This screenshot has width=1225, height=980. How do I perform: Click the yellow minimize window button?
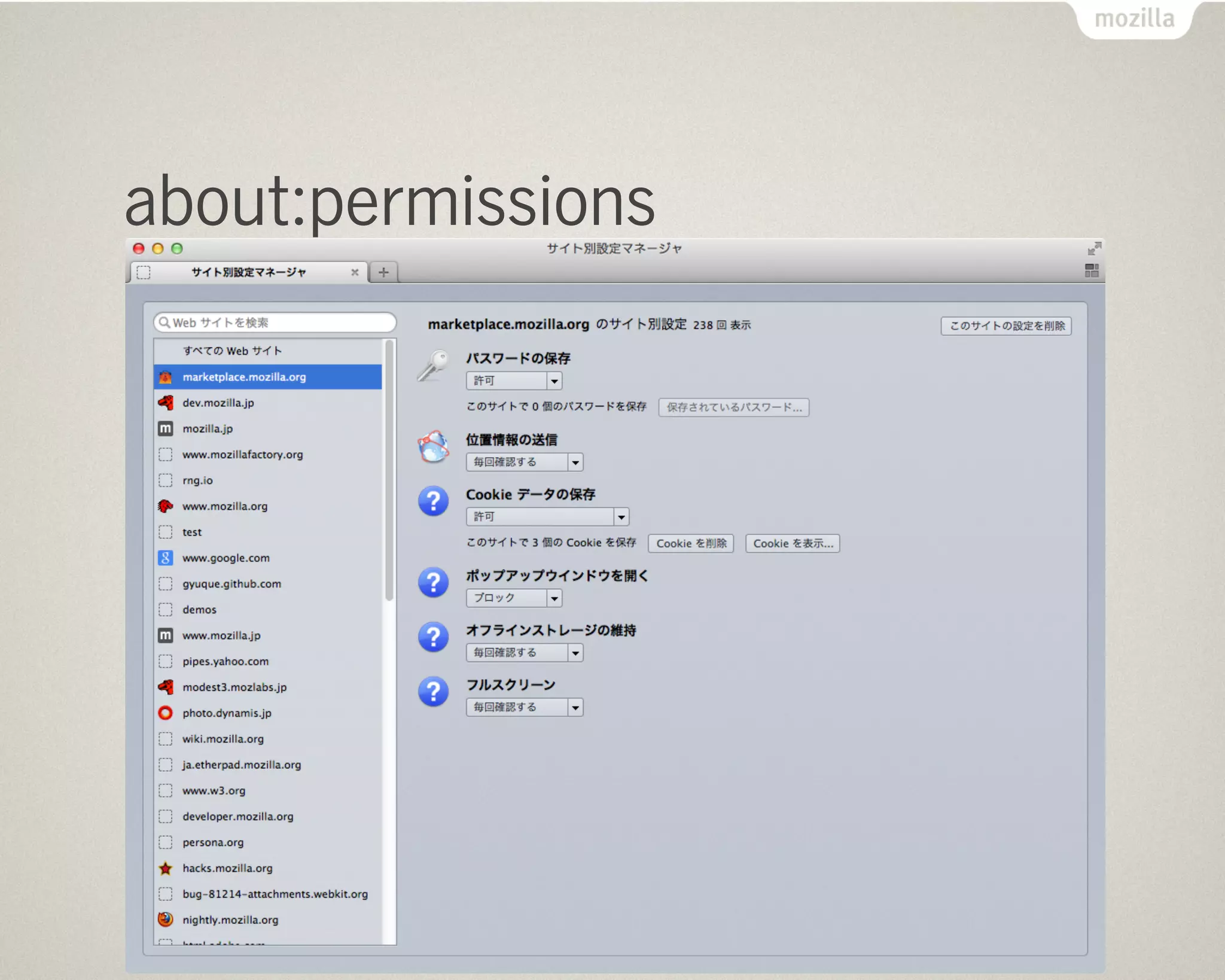[158, 248]
